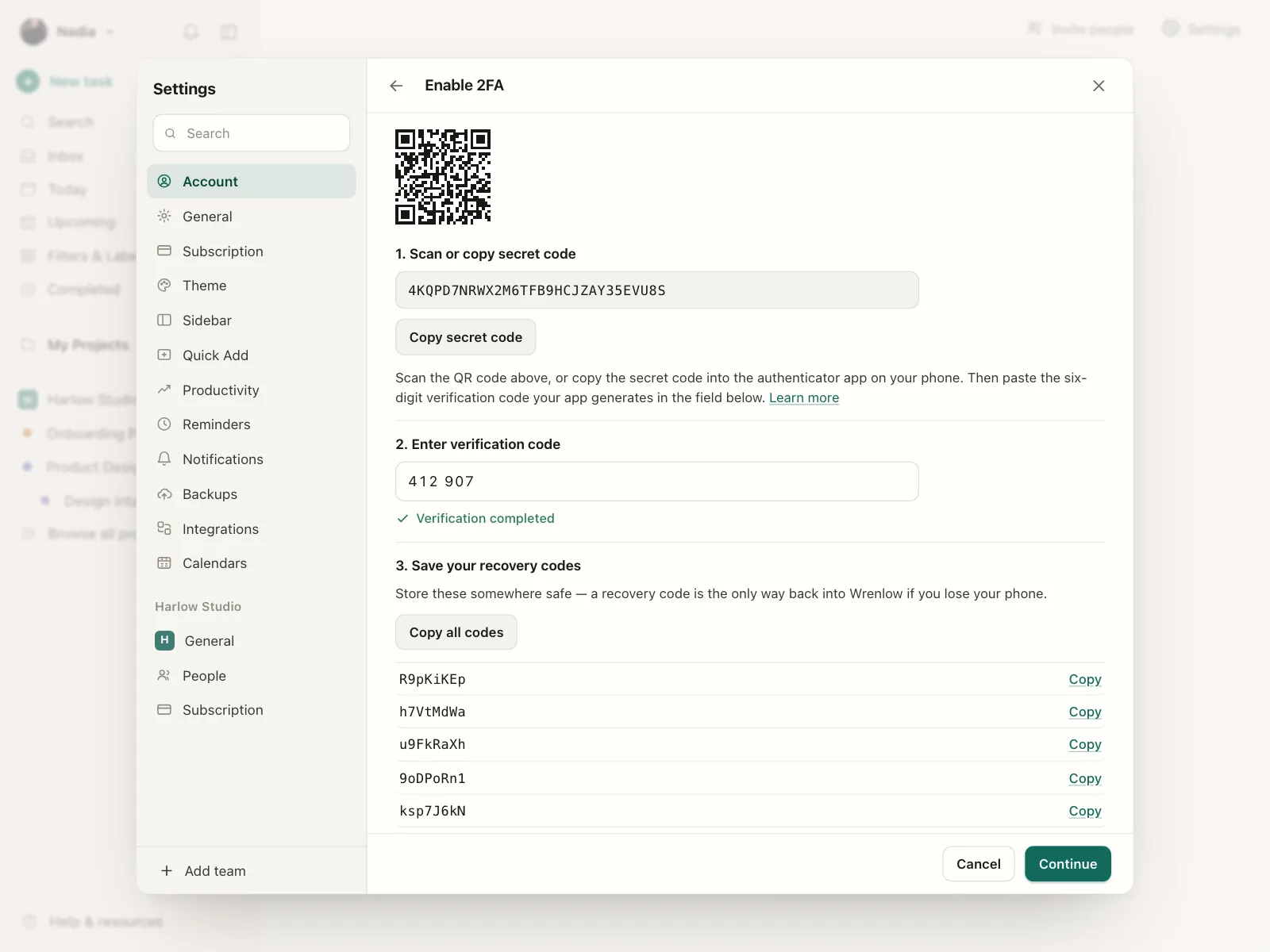Open Backups settings
Screen dimensions: 1270x952
(252, 494)
